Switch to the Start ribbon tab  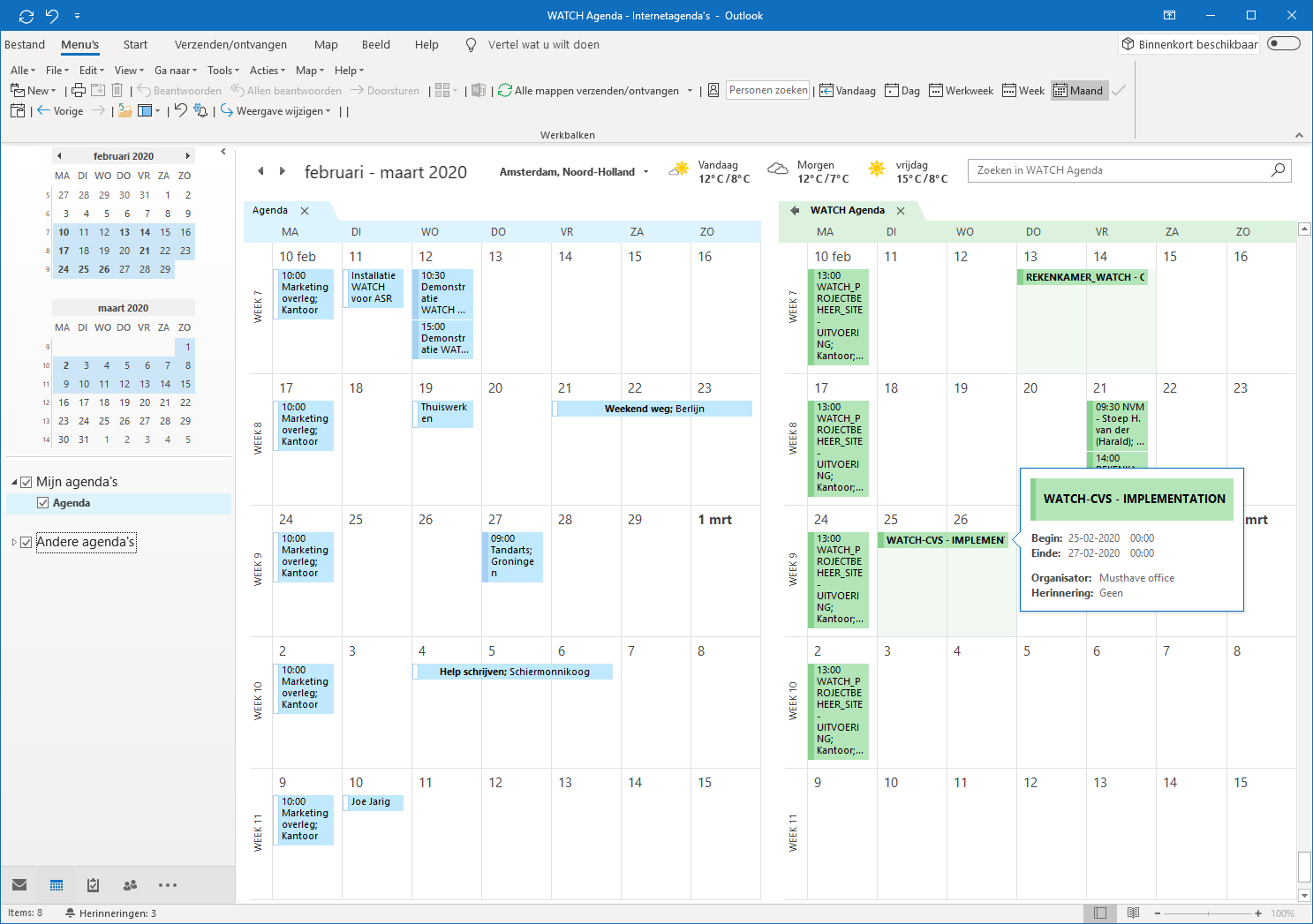[x=135, y=44]
